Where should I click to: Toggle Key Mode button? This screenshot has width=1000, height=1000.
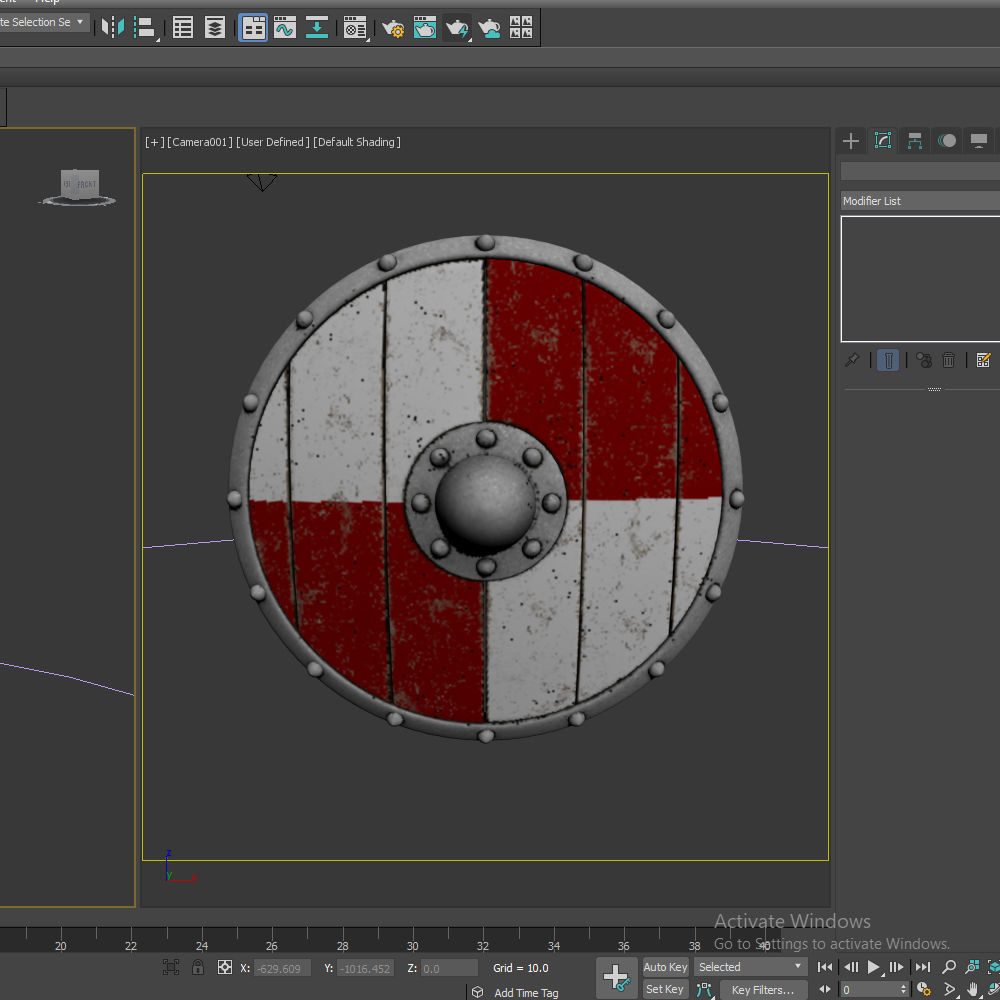825,990
